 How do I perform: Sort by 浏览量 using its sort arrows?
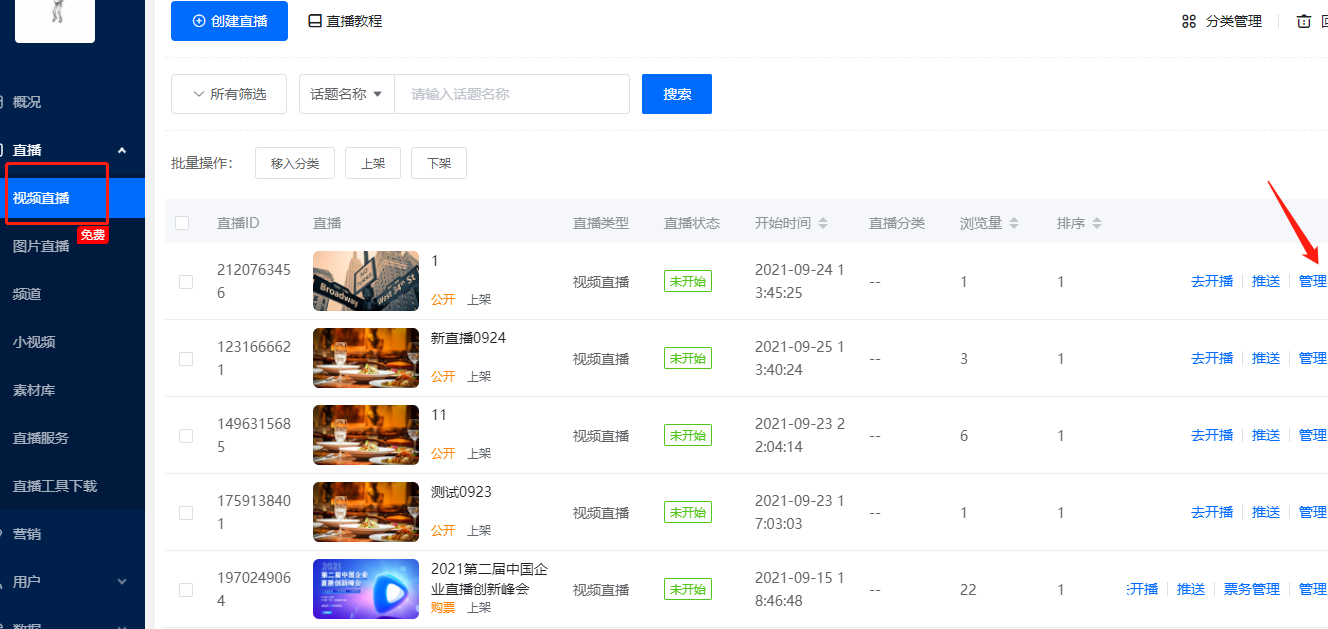1014,223
